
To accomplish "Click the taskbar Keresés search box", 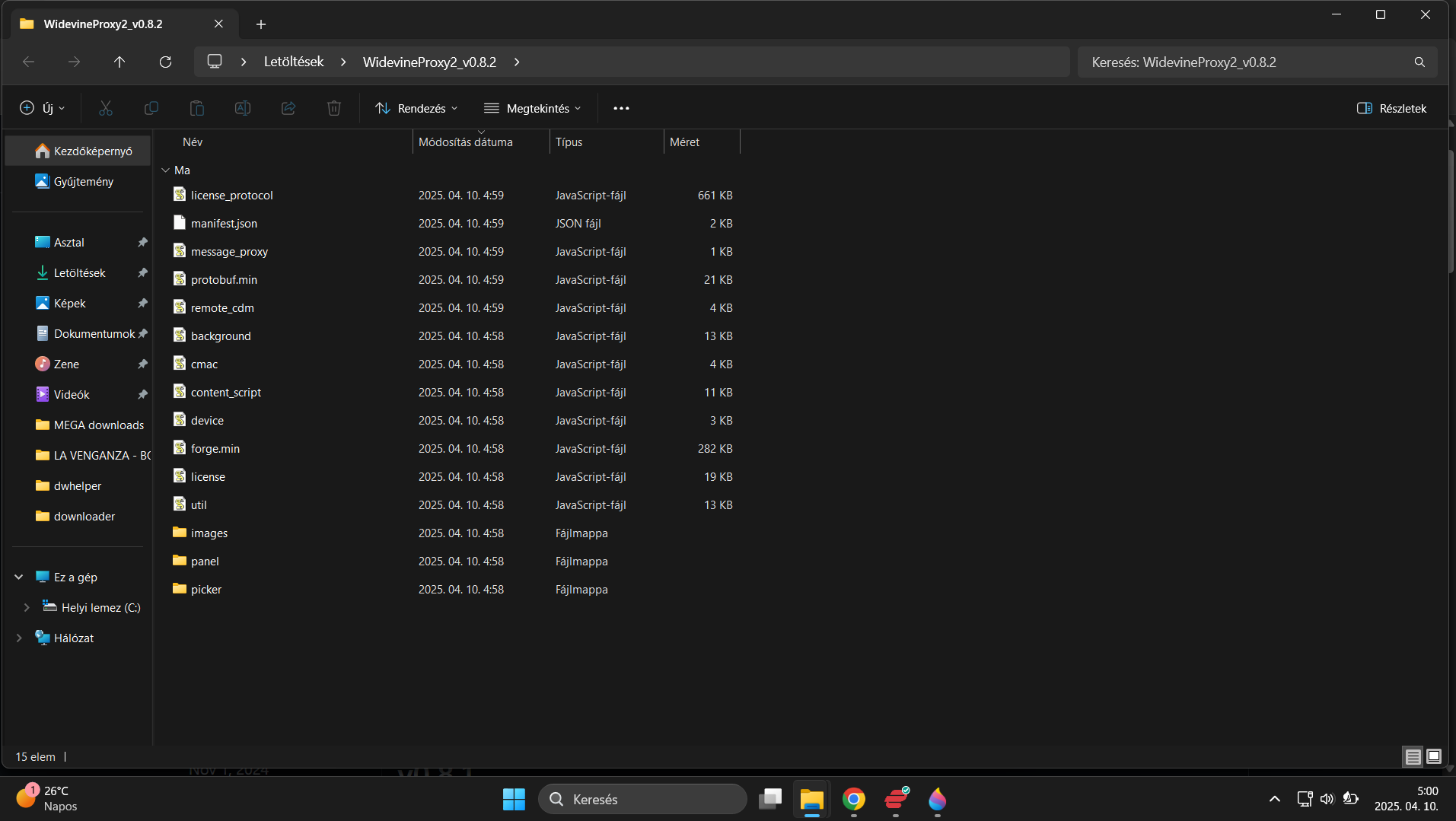I will pyautogui.click(x=642, y=799).
